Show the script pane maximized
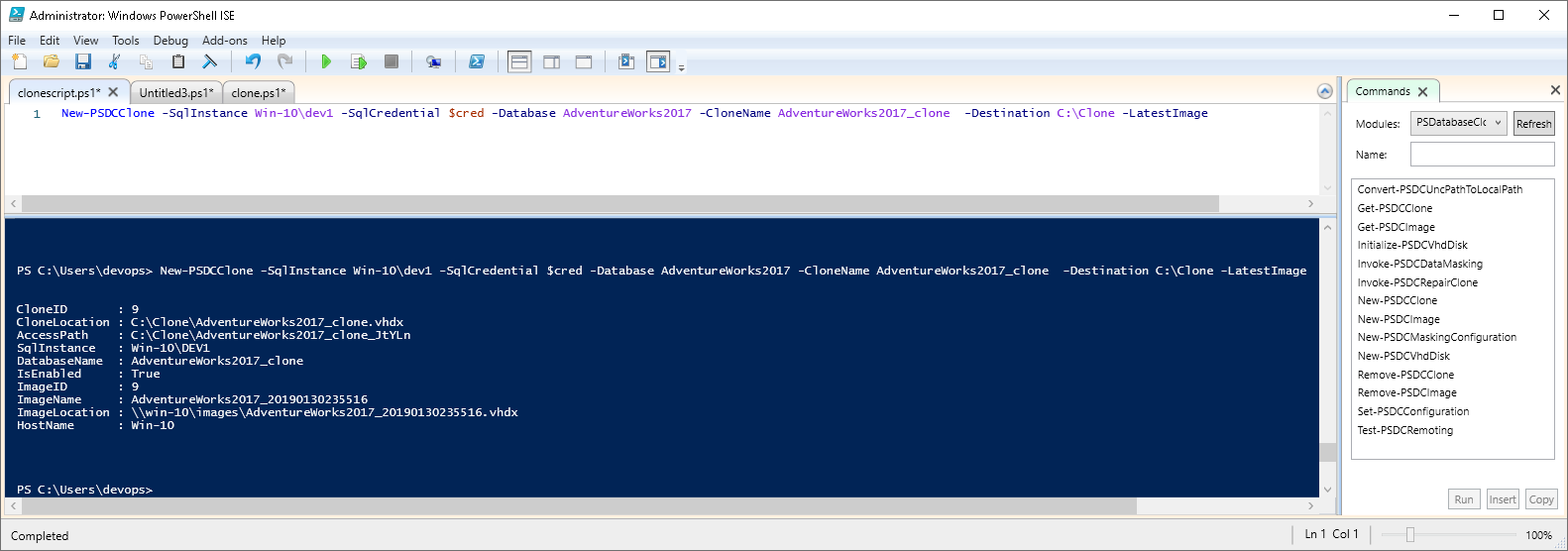Screen dimensions: 1568x551 584,61
